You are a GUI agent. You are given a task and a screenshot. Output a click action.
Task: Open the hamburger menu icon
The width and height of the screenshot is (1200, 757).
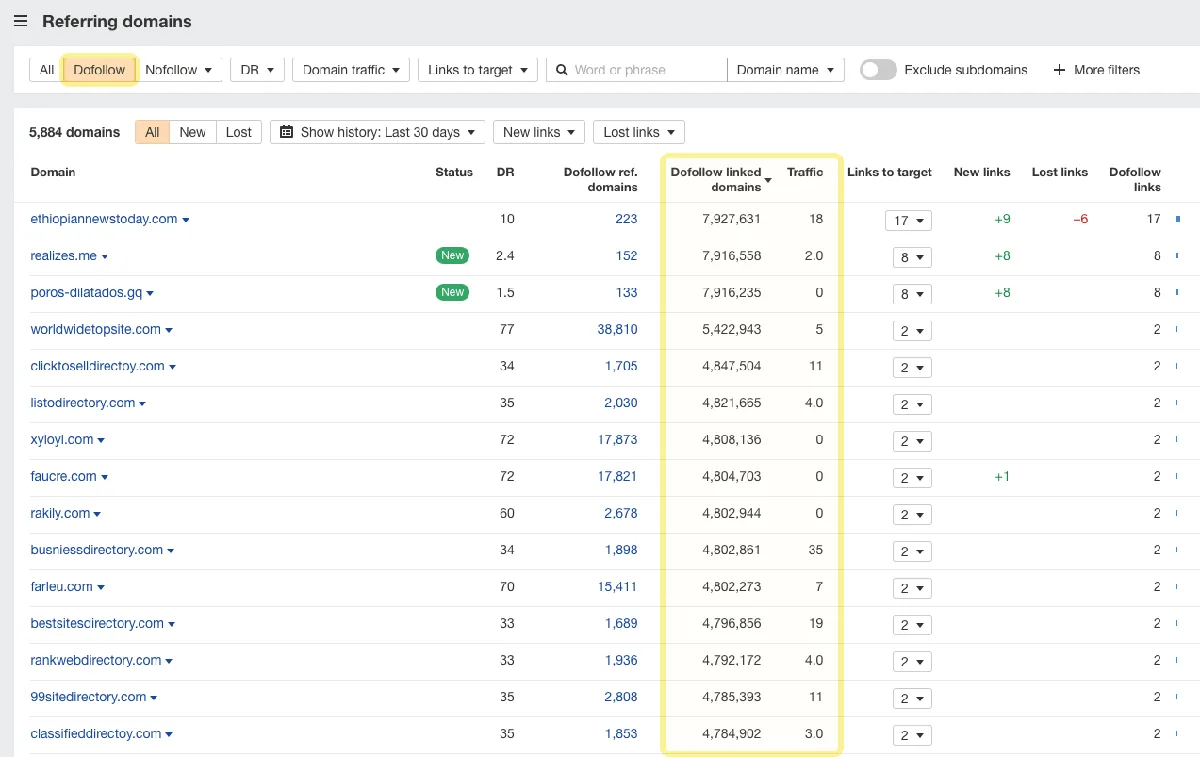(x=20, y=21)
